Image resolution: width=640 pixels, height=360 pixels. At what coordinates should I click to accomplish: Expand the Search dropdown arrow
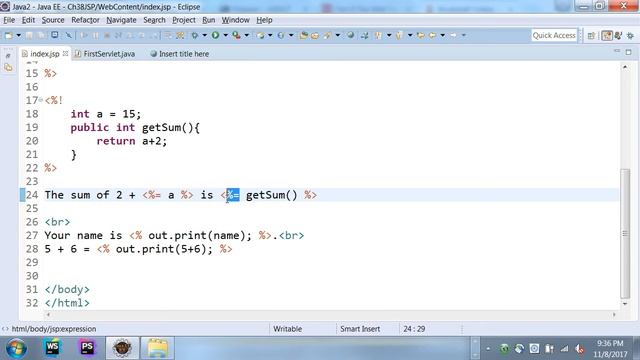click(338, 36)
